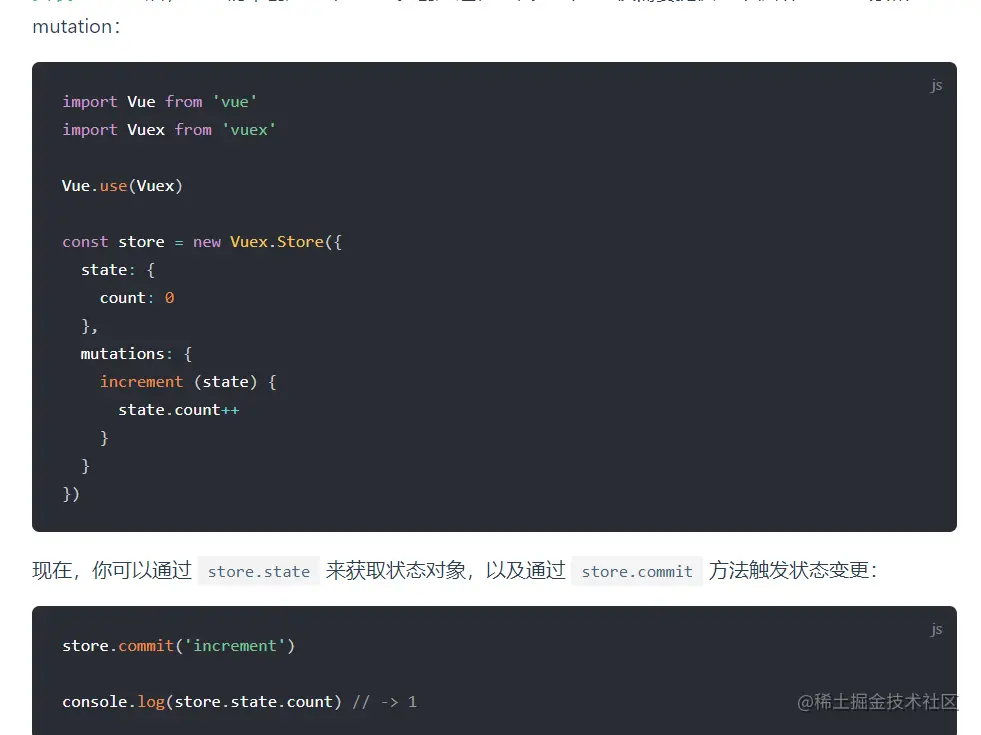Screen dimensions: 981x735
Task: Click the "store.commit('increment')" code line
Action: [178, 646]
